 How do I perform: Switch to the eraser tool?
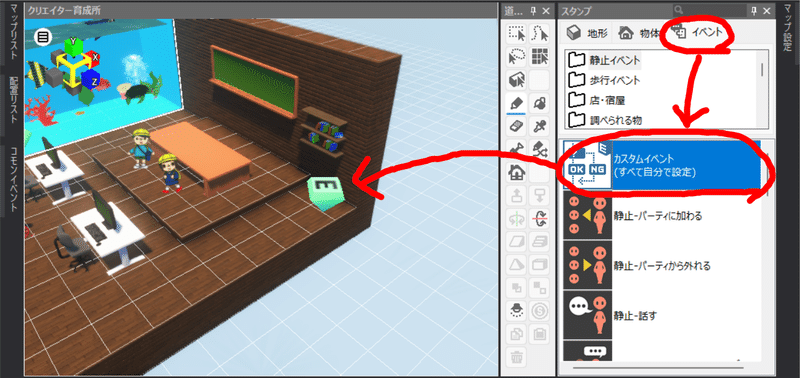517,127
